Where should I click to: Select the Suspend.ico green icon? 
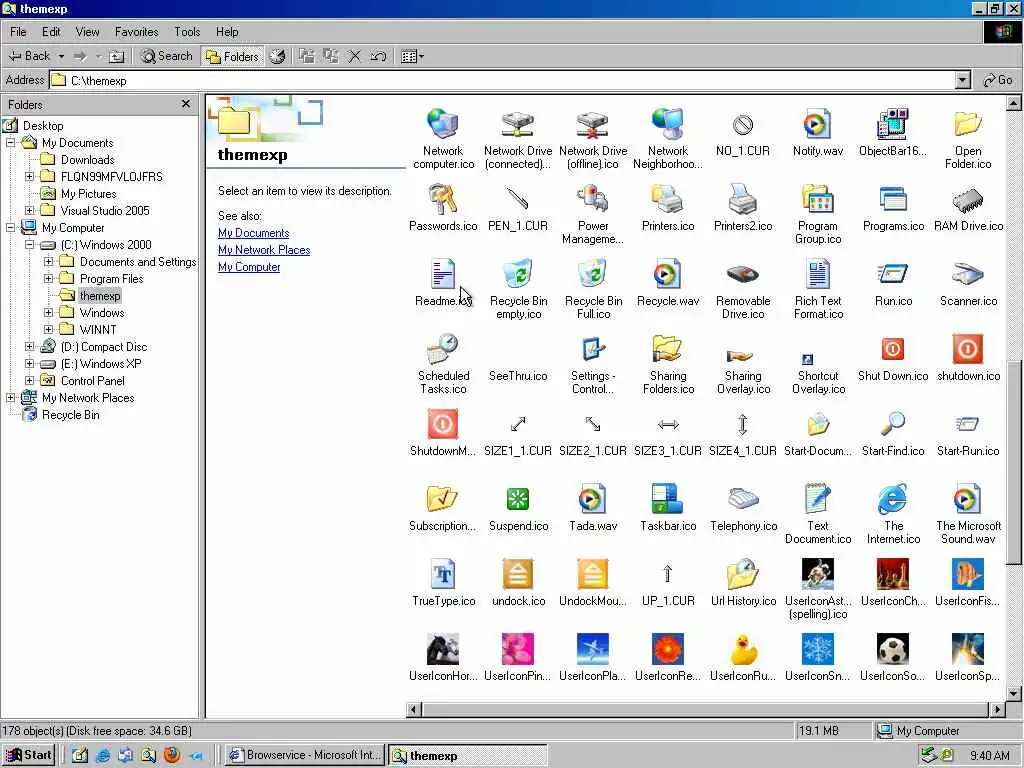click(519, 499)
